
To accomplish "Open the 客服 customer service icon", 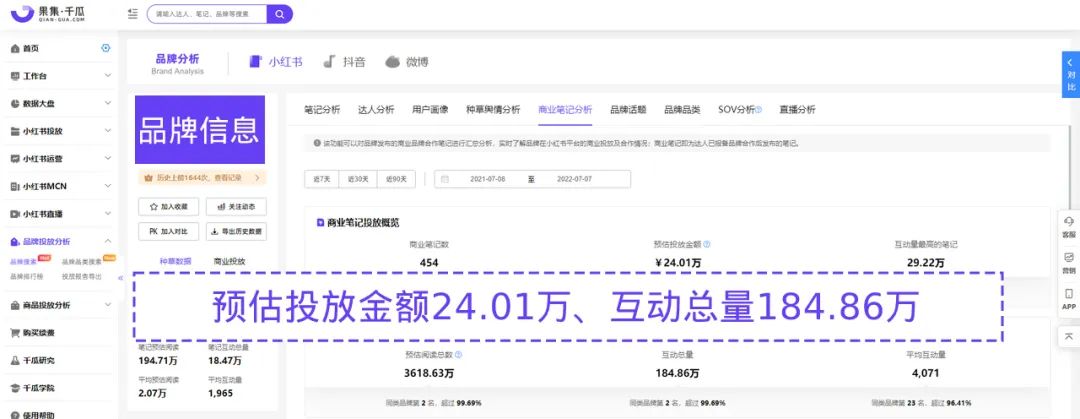I will 1069,226.
